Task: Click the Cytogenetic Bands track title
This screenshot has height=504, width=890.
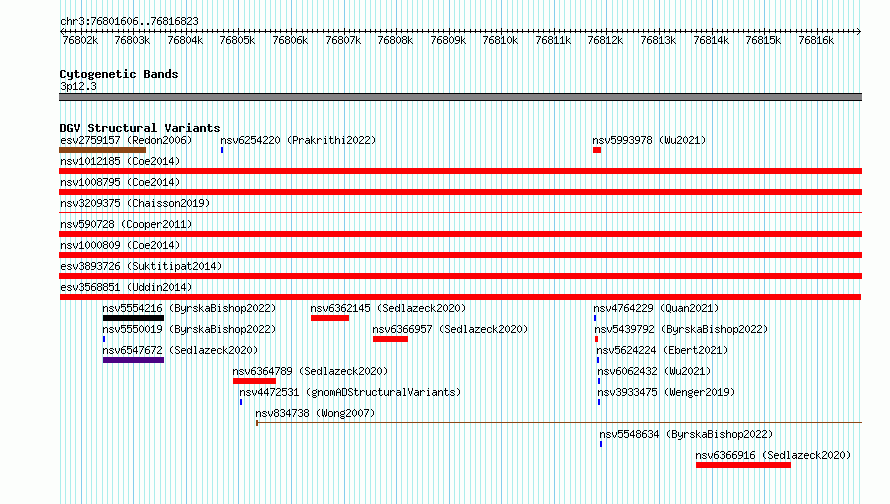Action: coord(119,74)
